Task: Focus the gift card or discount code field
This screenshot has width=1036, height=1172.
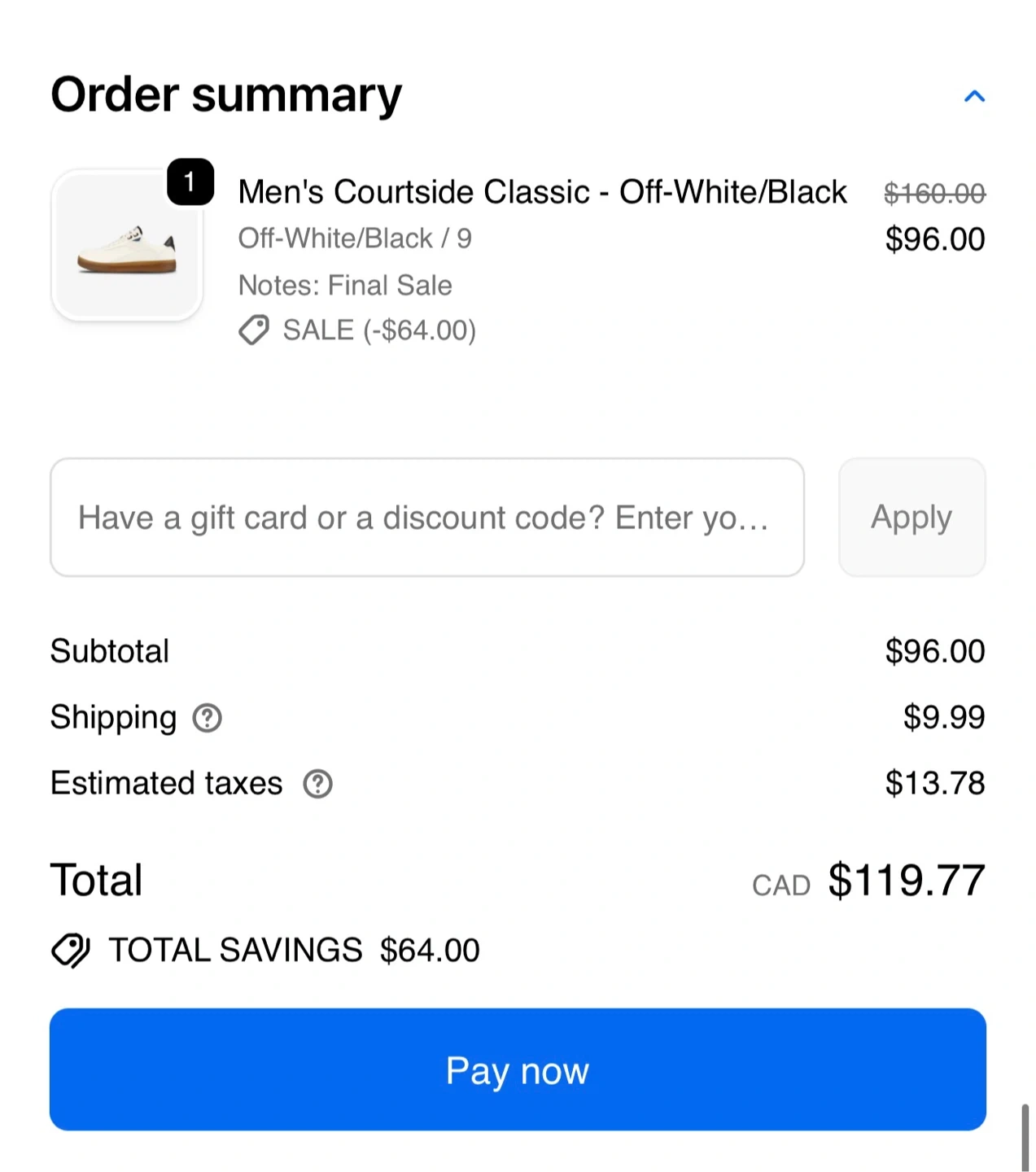Action: tap(427, 518)
